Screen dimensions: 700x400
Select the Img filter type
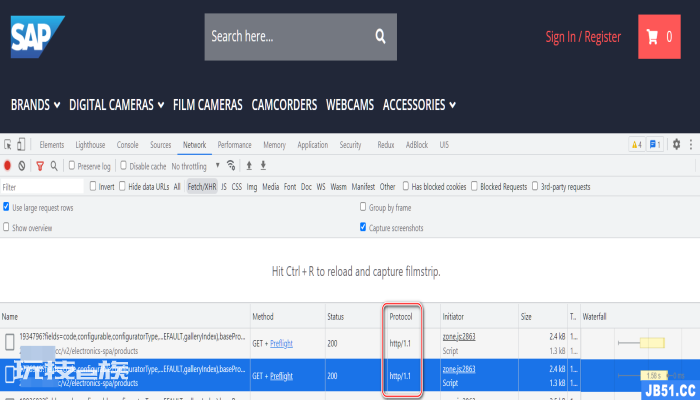point(252,187)
